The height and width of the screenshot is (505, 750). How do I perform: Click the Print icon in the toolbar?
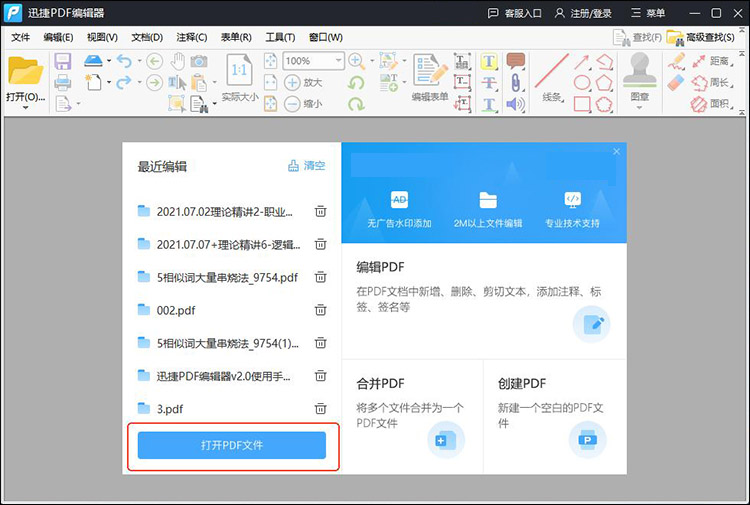tap(63, 83)
